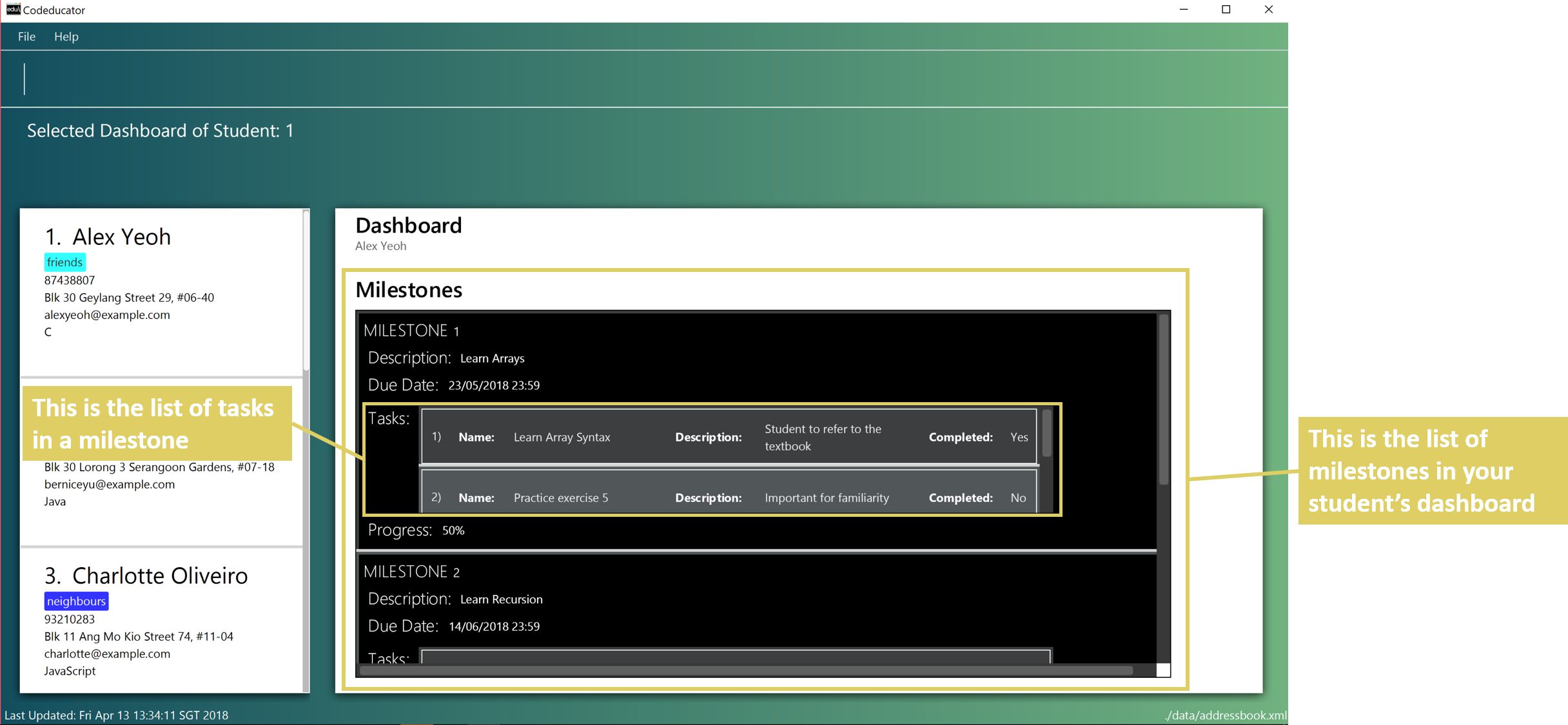Click phone number 93210283
The height and width of the screenshot is (725, 1568).
pos(70,619)
